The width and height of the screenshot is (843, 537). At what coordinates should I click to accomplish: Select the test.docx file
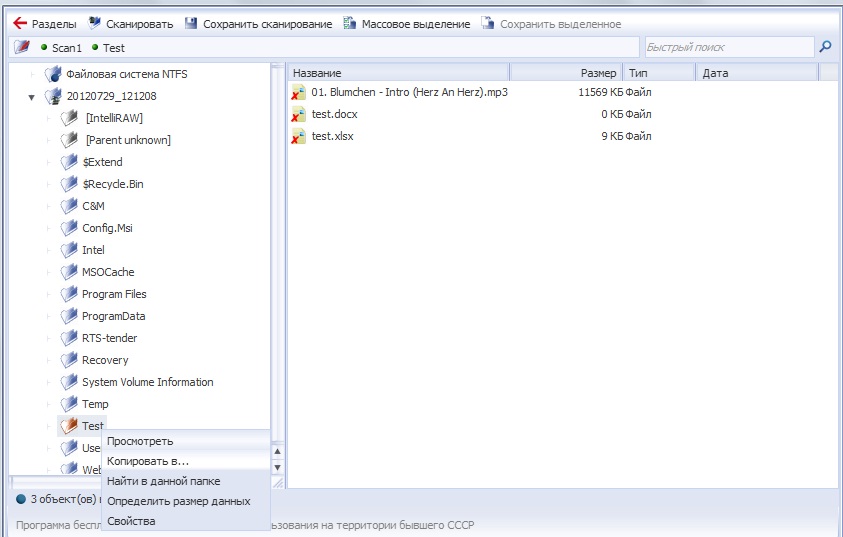click(x=334, y=114)
